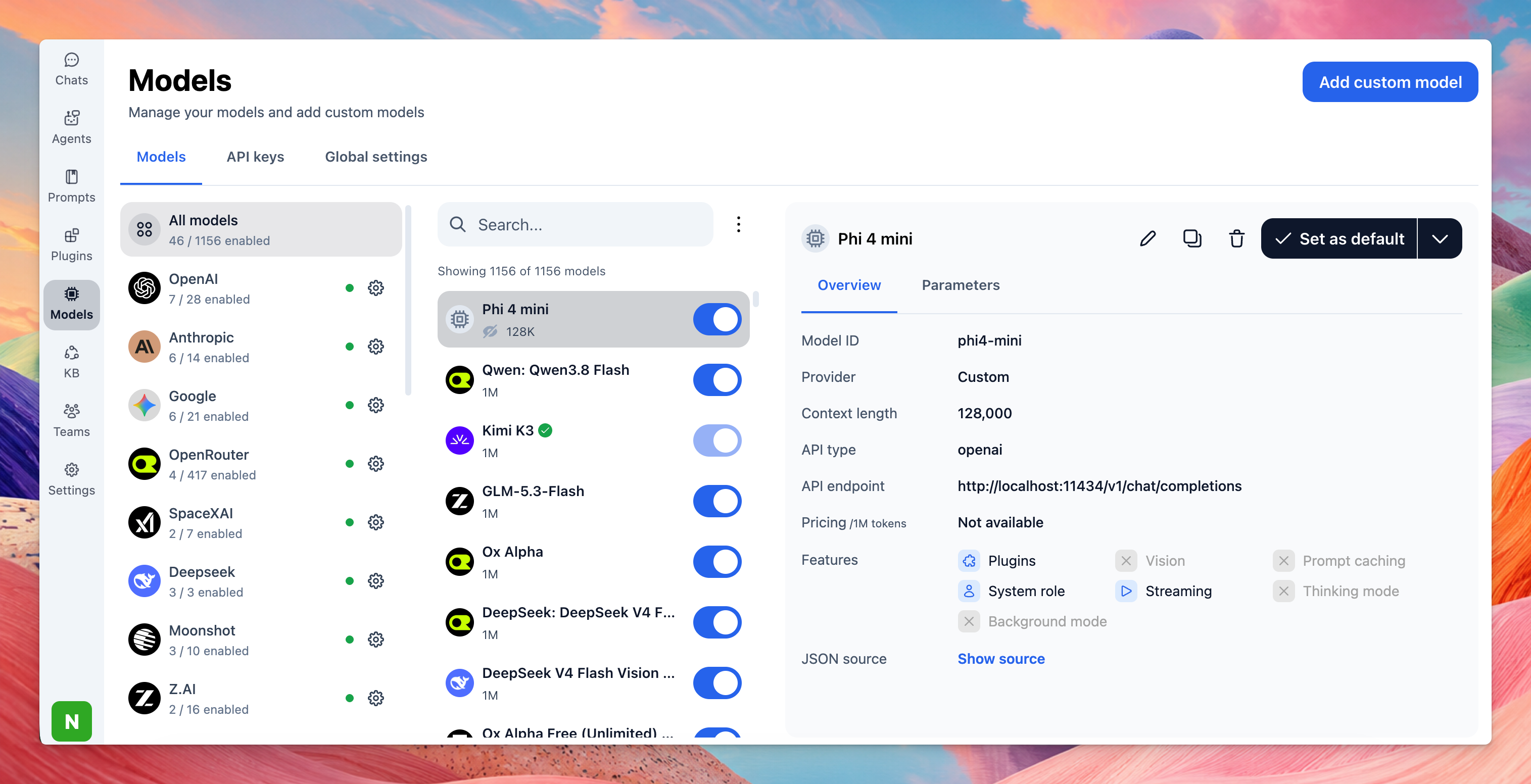This screenshot has height=784, width=1531.
Task: Open Plugins from the sidebar
Action: pyautogui.click(x=71, y=246)
